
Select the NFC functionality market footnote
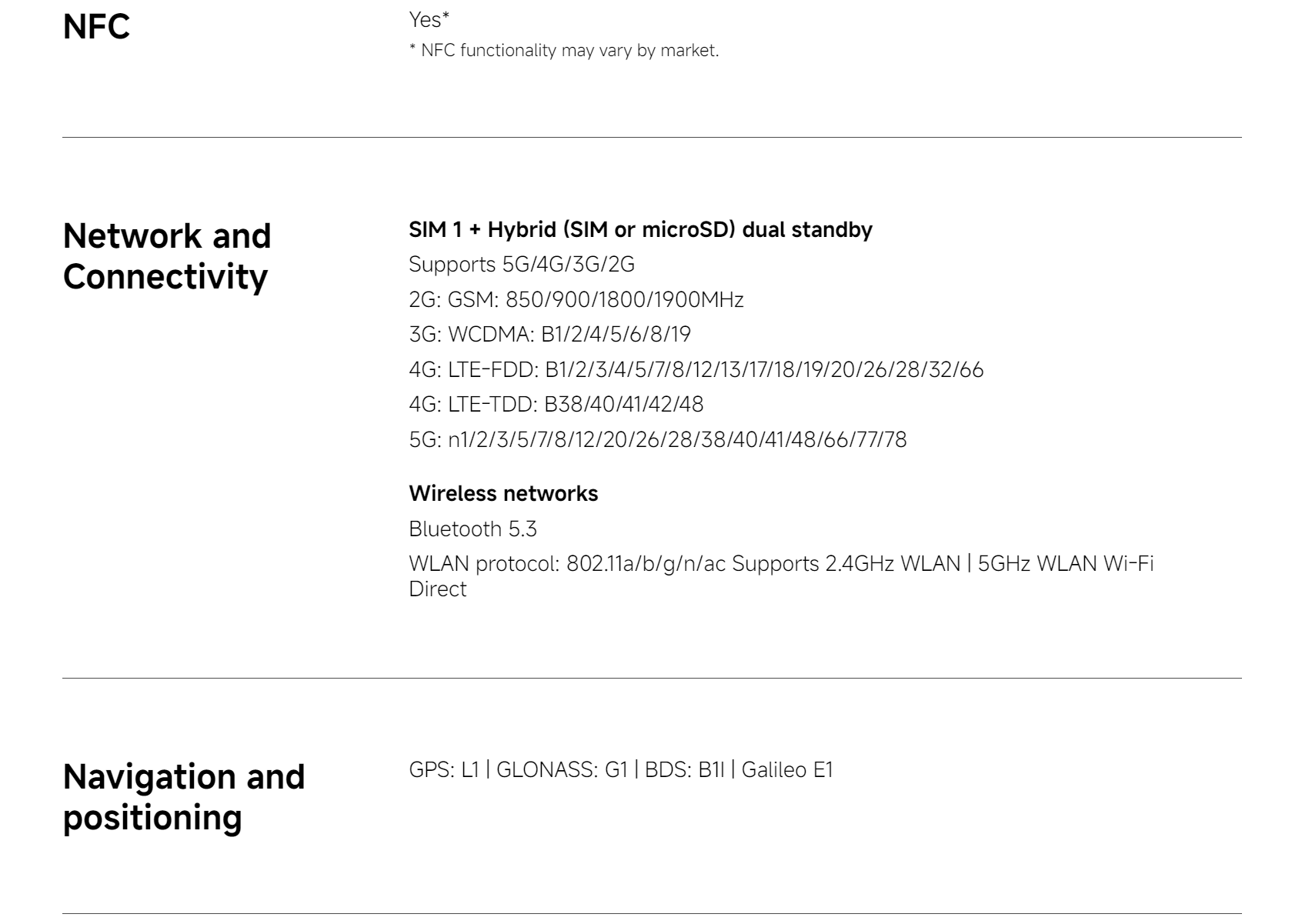point(563,51)
